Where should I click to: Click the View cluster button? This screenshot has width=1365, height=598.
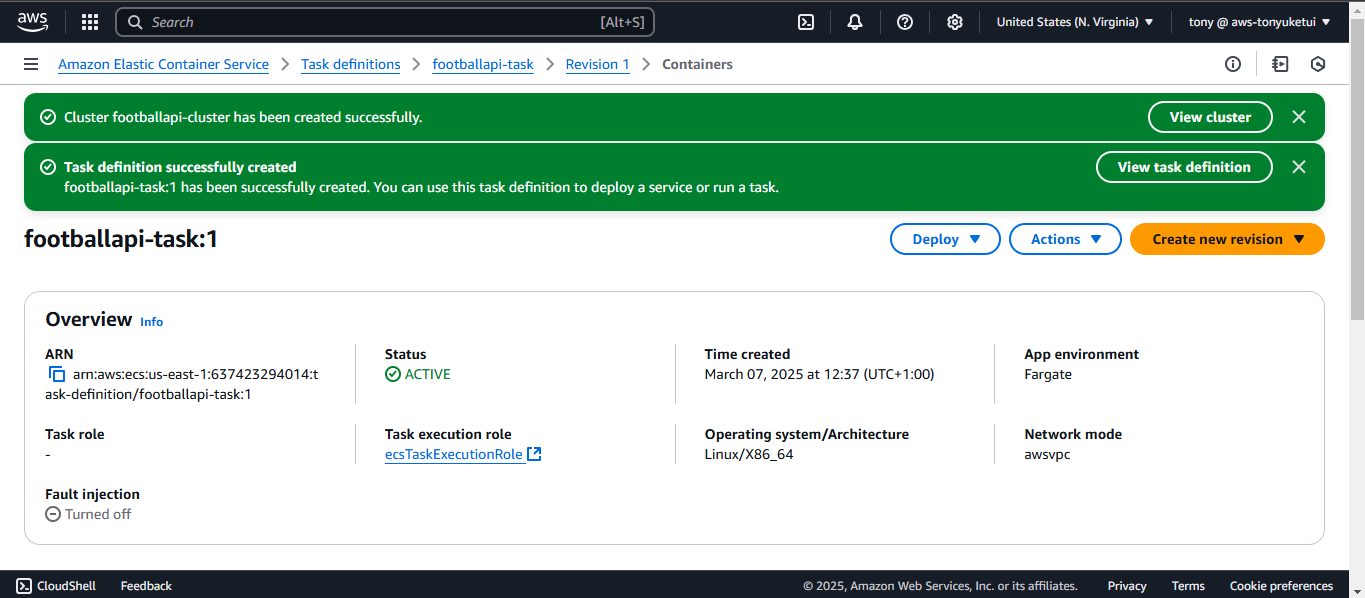point(1210,117)
